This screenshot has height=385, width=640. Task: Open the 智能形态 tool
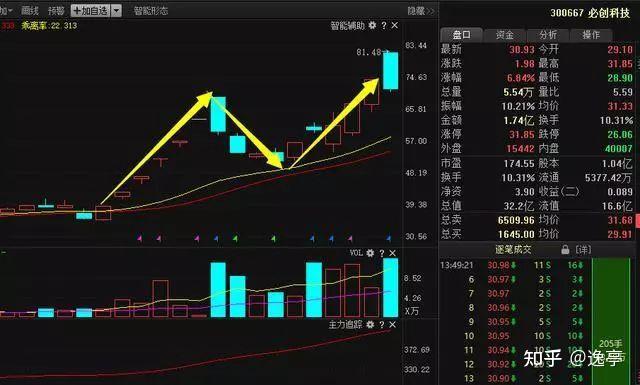tap(151, 11)
